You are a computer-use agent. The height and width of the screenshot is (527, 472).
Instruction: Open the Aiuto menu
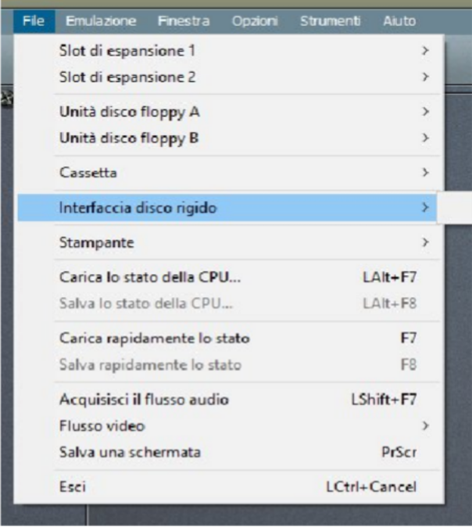click(399, 21)
